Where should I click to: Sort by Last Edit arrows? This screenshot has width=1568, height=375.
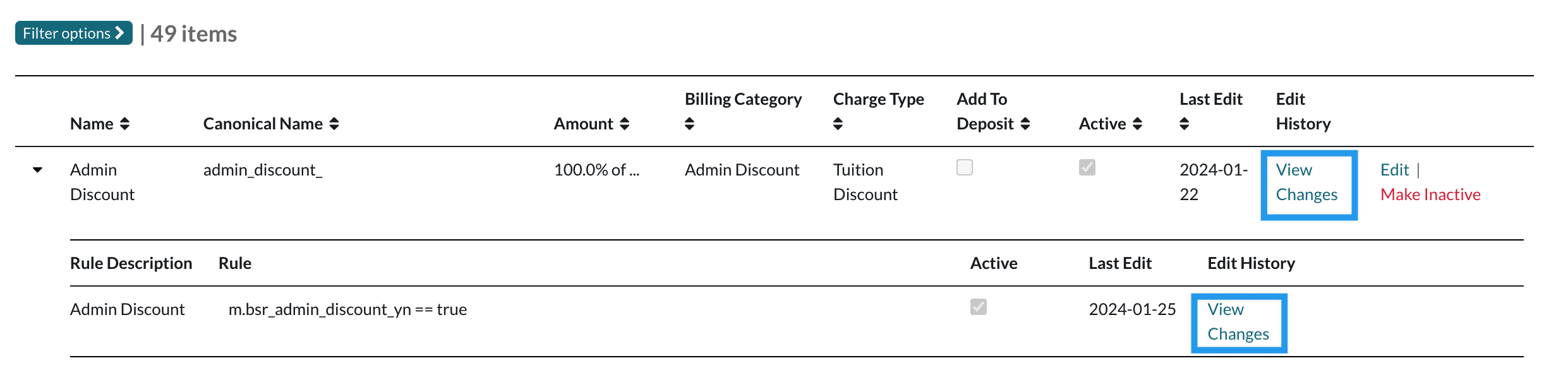click(x=1184, y=124)
